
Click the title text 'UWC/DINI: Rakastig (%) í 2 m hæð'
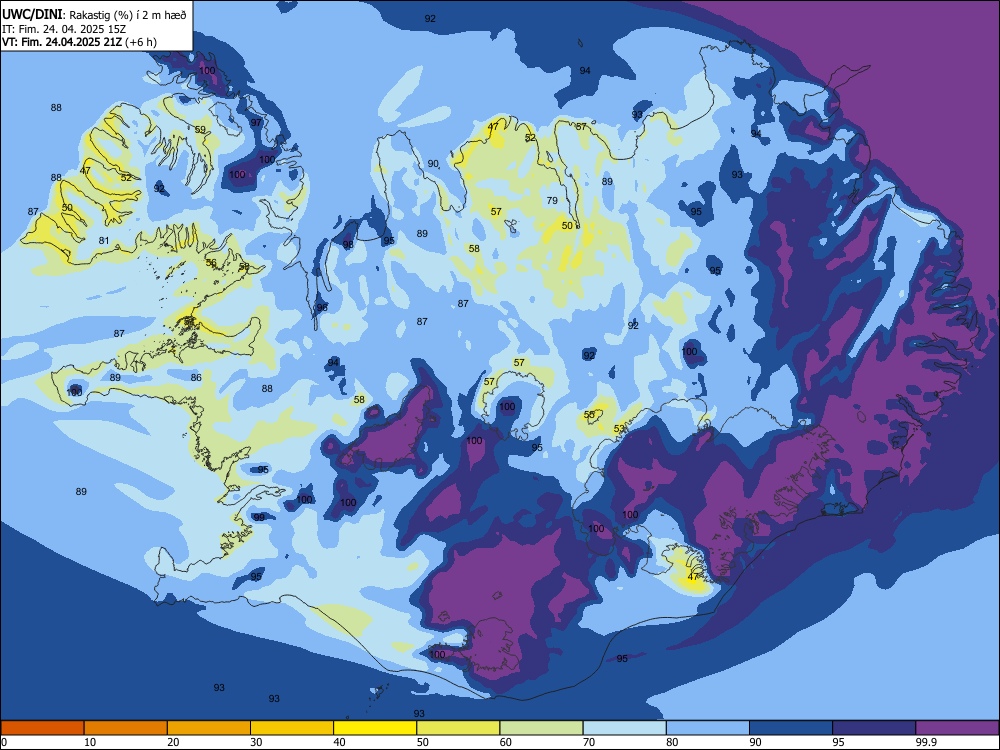tap(94, 15)
